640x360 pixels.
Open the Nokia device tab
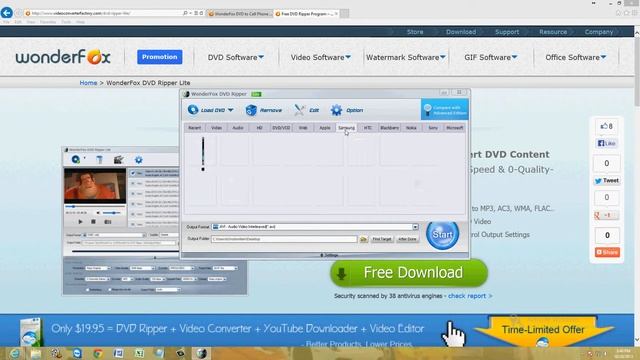(x=411, y=128)
